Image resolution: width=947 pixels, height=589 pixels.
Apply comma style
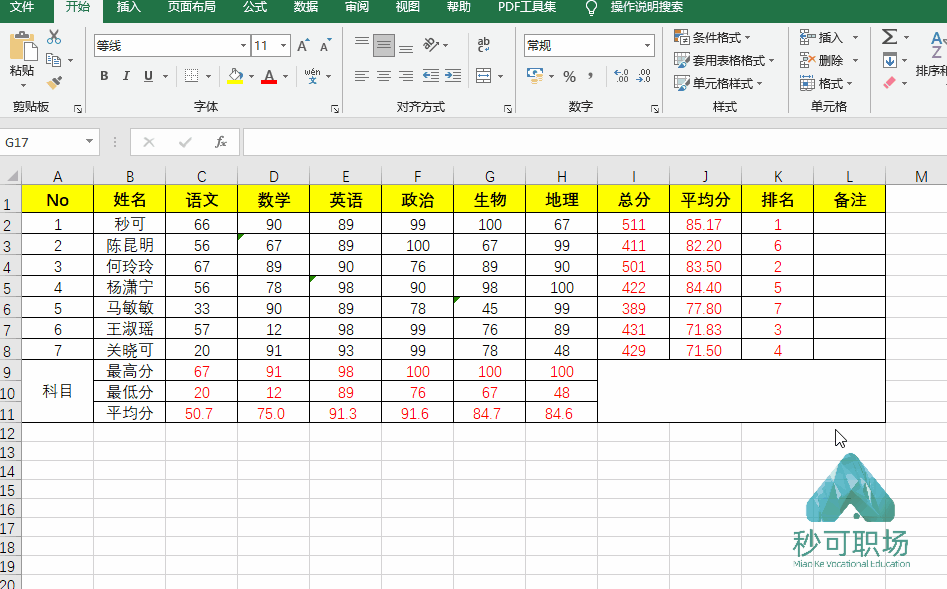point(590,76)
